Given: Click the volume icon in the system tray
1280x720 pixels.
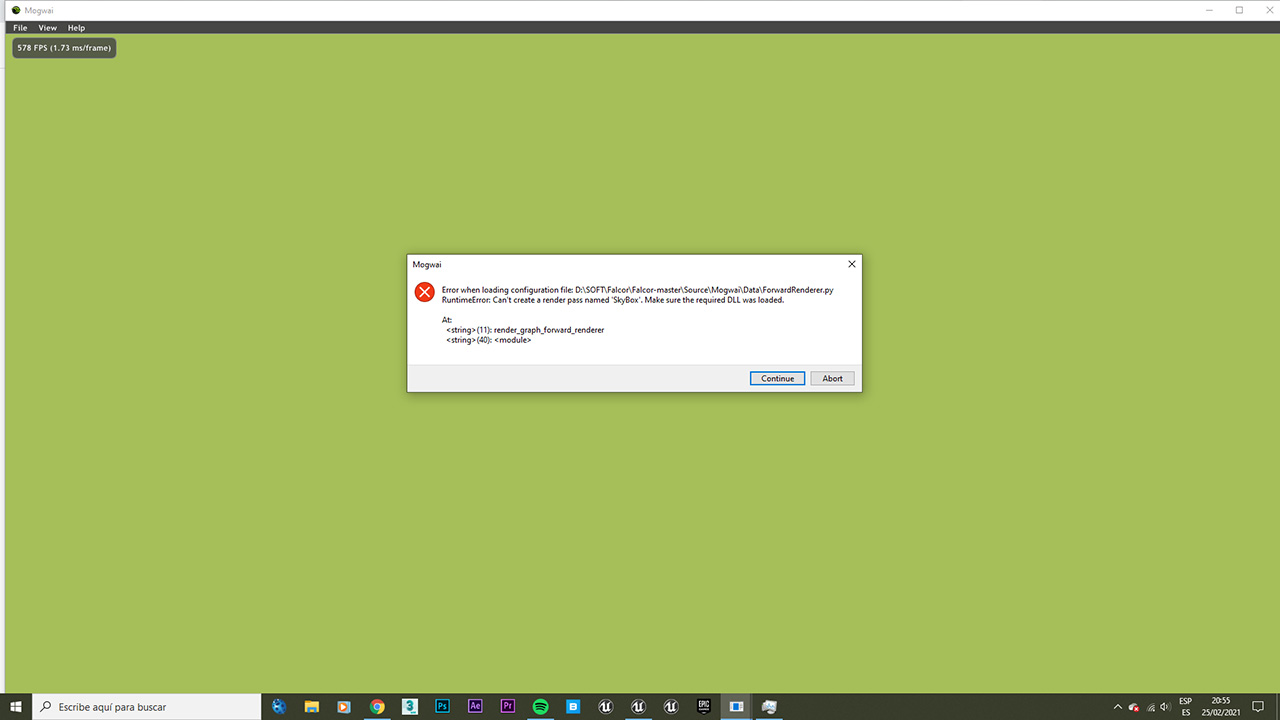Looking at the screenshot, I should point(1166,706).
